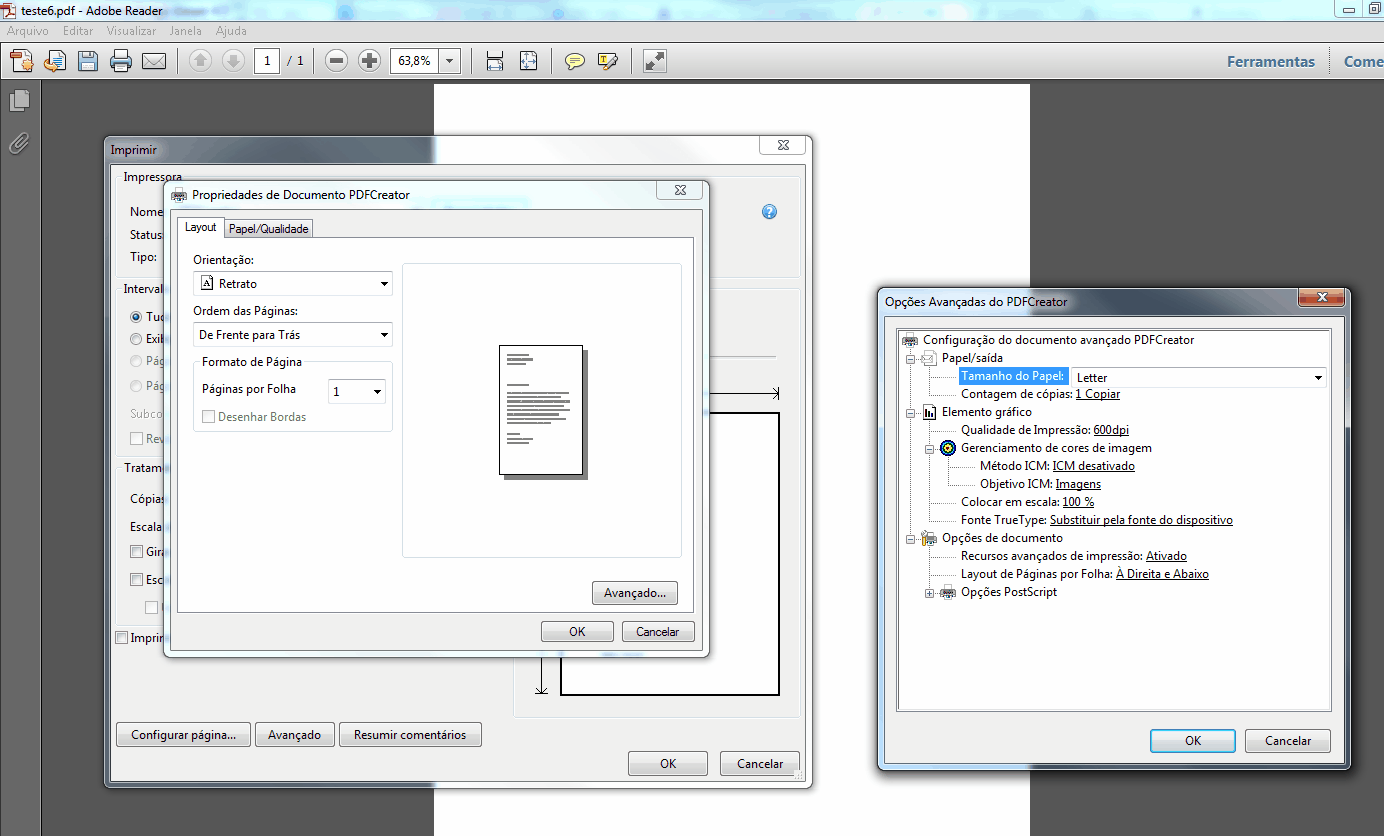Collapse the Elemento gráfico tree node

pyautogui.click(x=911, y=412)
